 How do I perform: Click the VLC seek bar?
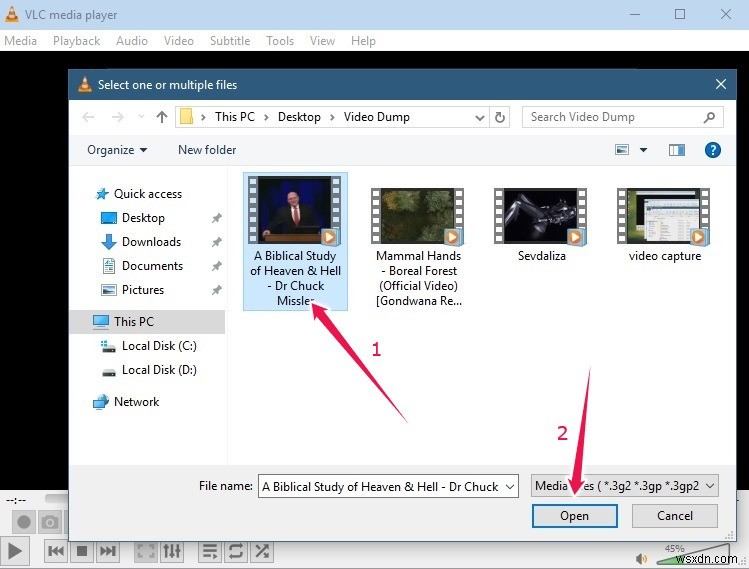[56, 498]
